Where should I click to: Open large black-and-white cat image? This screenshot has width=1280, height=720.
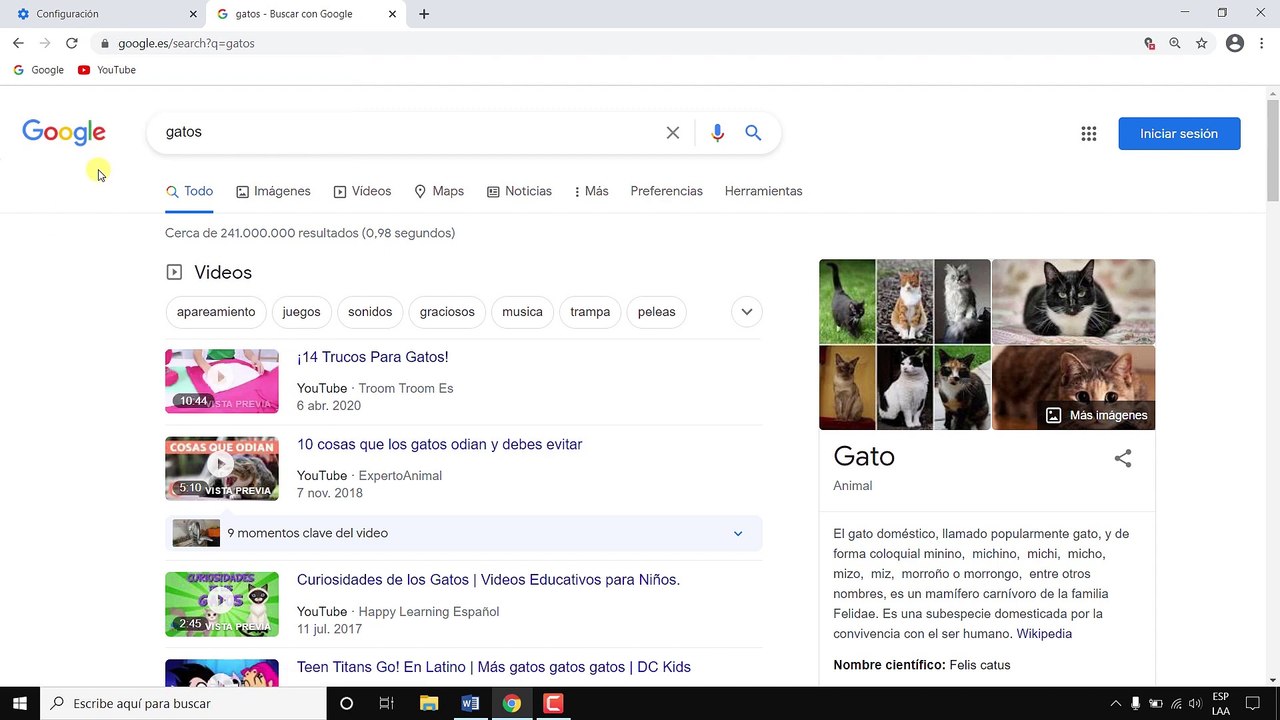tap(1073, 302)
